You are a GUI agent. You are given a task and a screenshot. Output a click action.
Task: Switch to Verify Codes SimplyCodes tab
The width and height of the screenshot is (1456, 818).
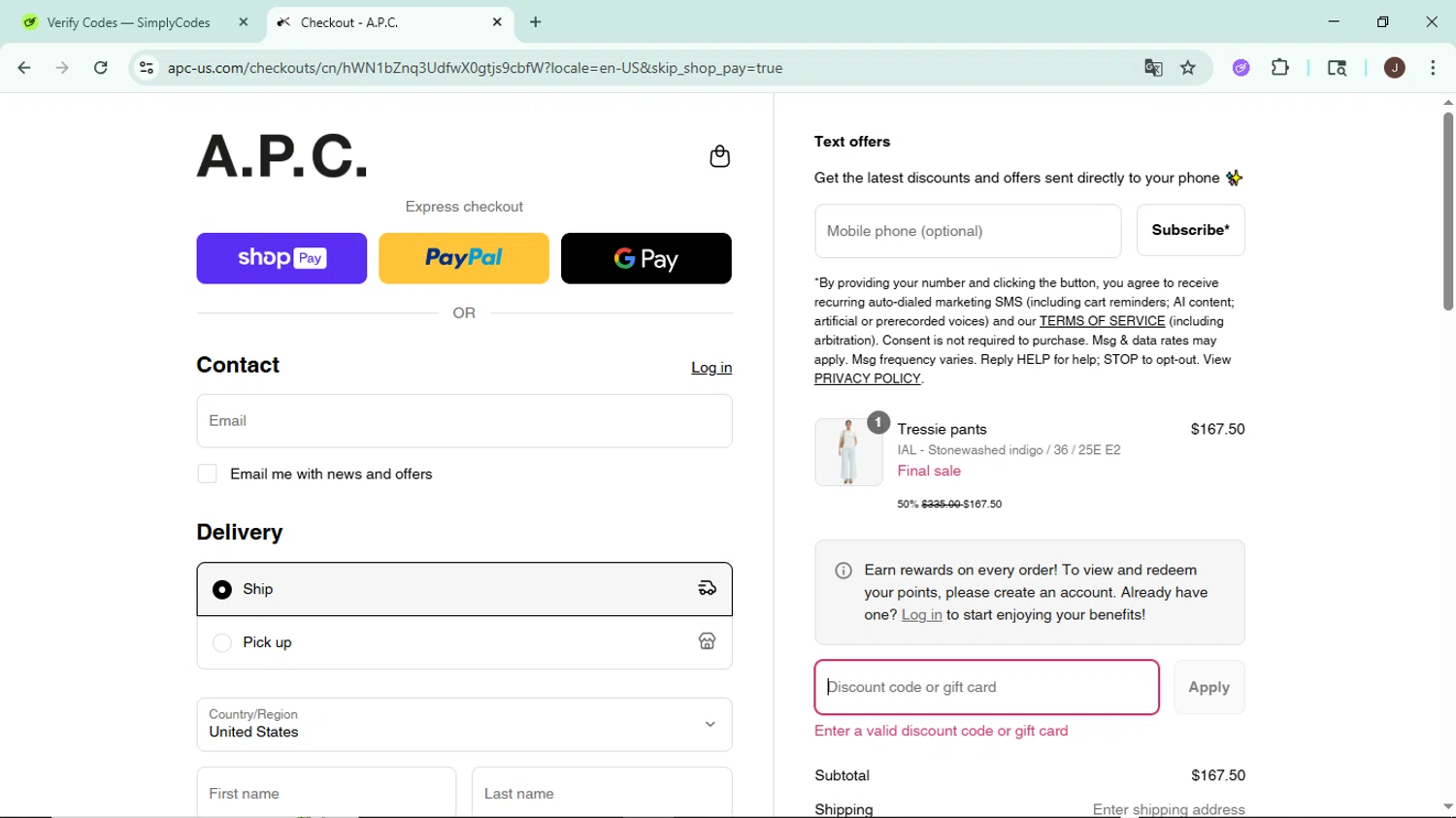coord(131,22)
